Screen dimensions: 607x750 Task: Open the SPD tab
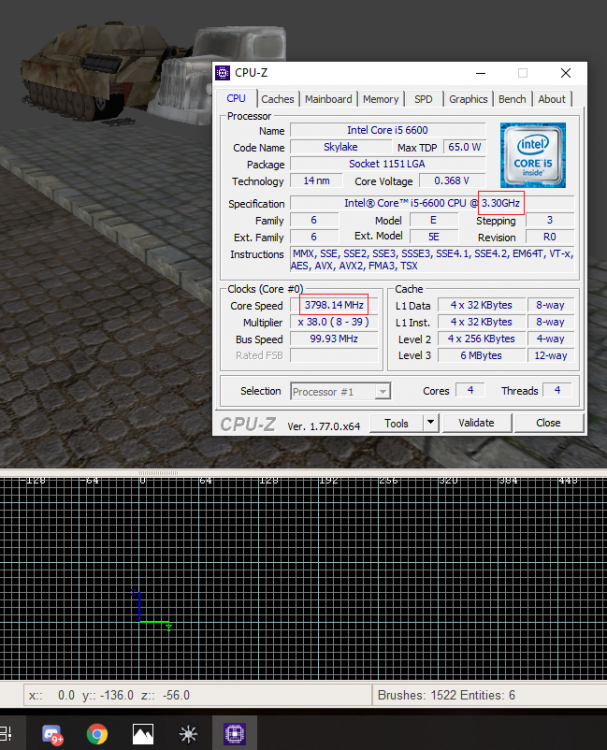[x=423, y=99]
